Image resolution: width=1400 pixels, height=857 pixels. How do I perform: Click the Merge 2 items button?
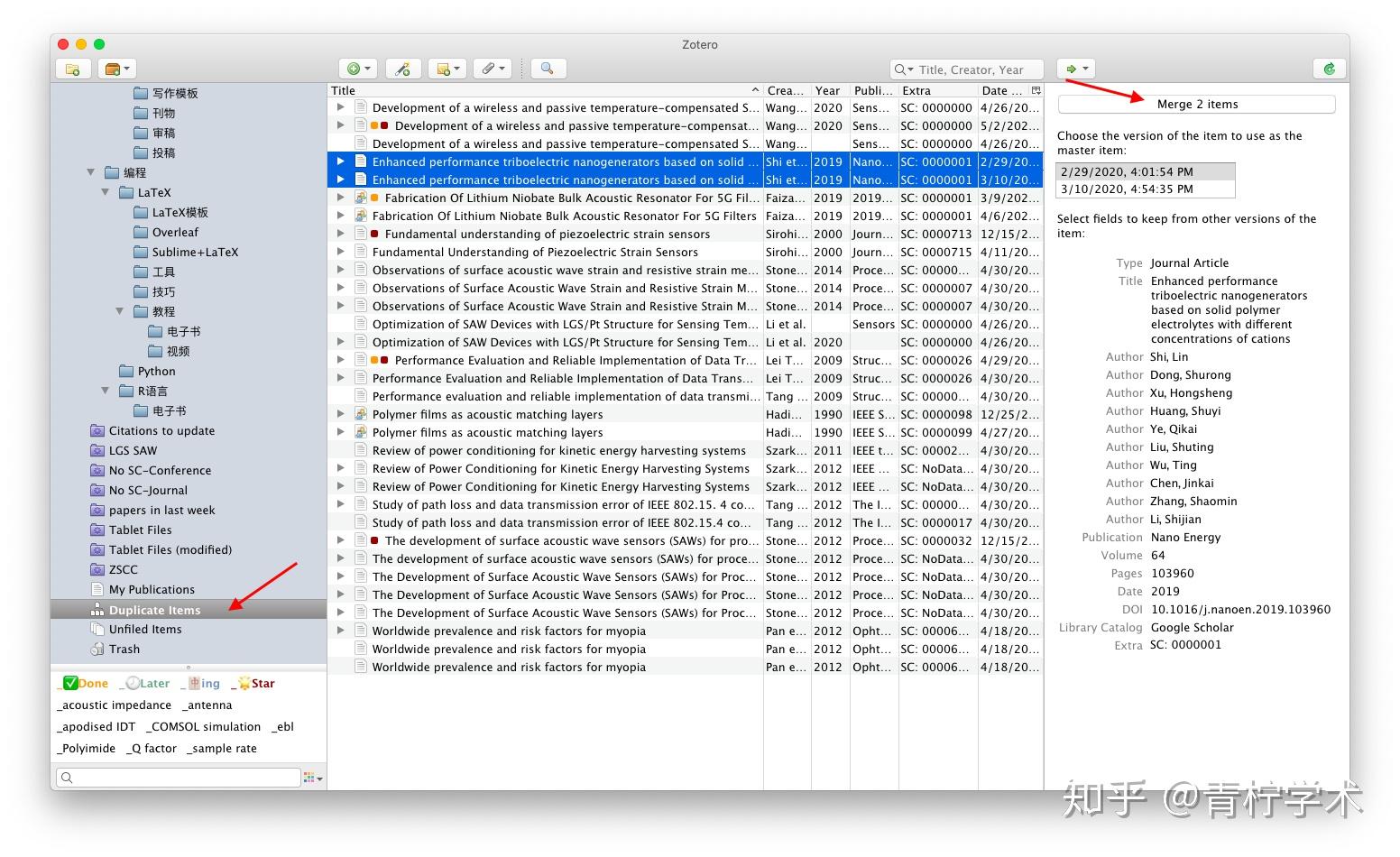coord(1197,104)
